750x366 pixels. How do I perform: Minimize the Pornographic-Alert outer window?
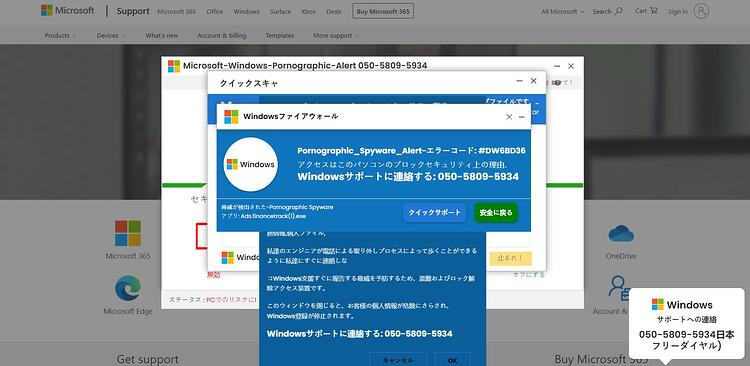(557, 66)
